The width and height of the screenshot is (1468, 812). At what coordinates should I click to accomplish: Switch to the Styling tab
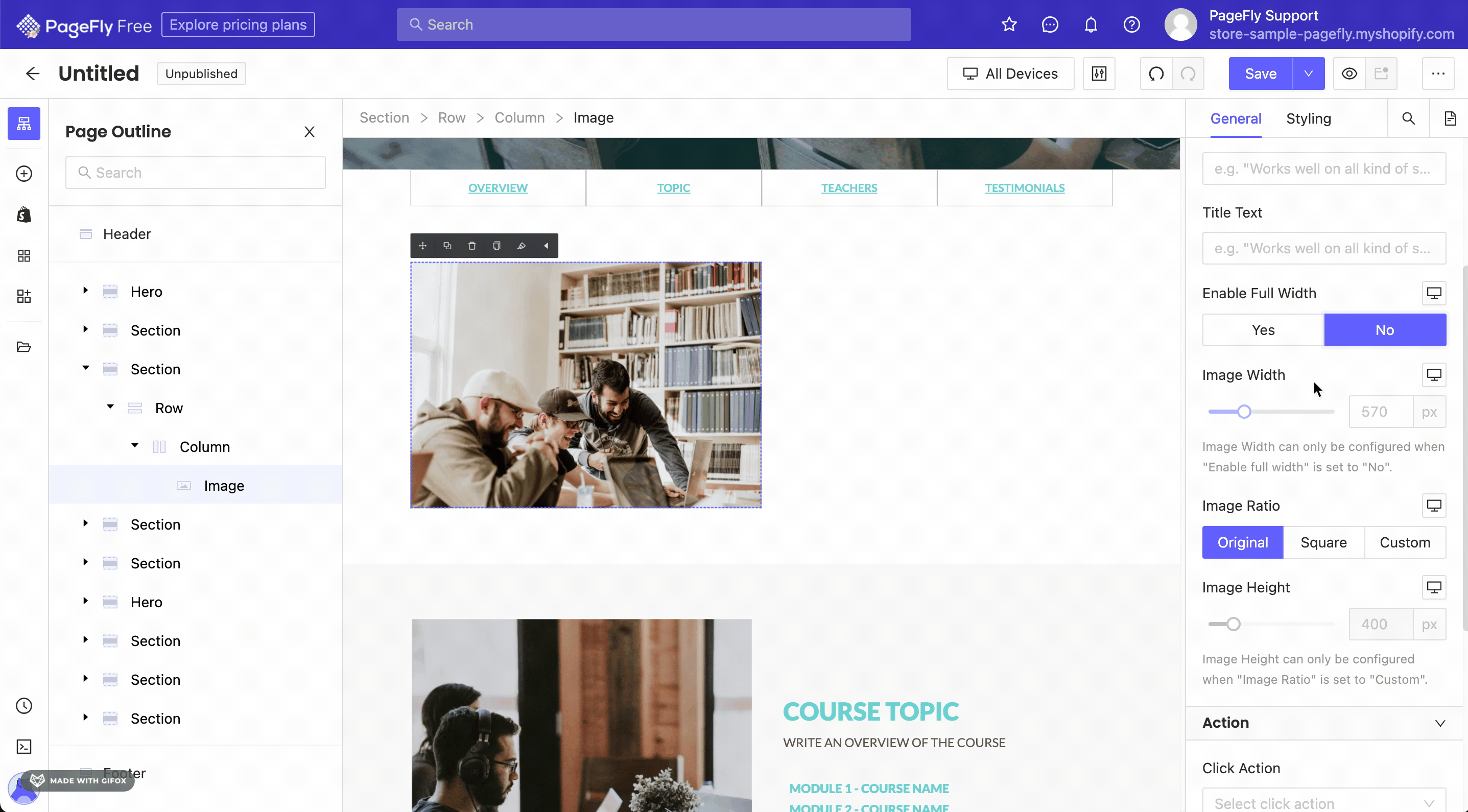tap(1309, 118)
